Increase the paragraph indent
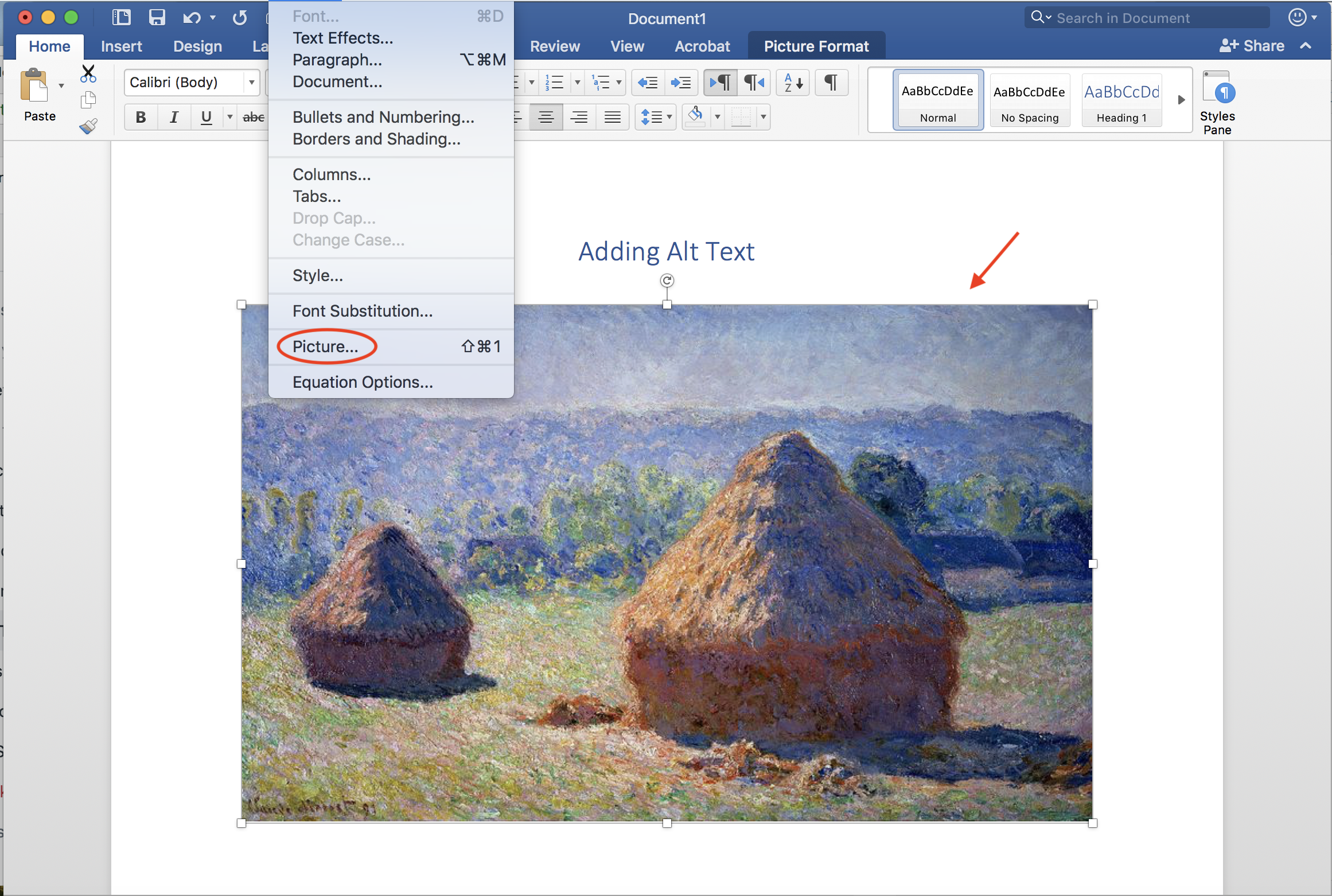 pos(681,83)
